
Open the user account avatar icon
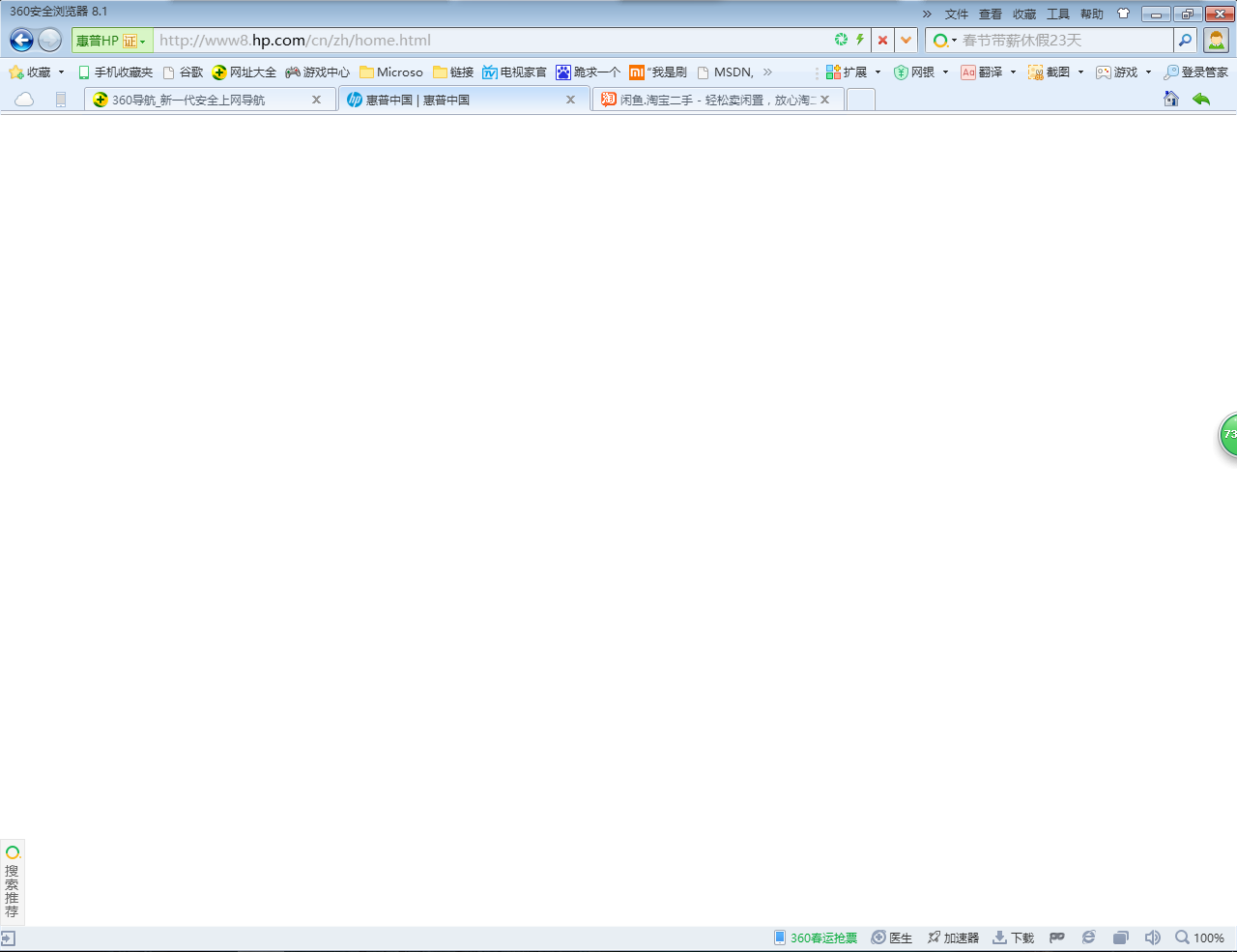1216,40
